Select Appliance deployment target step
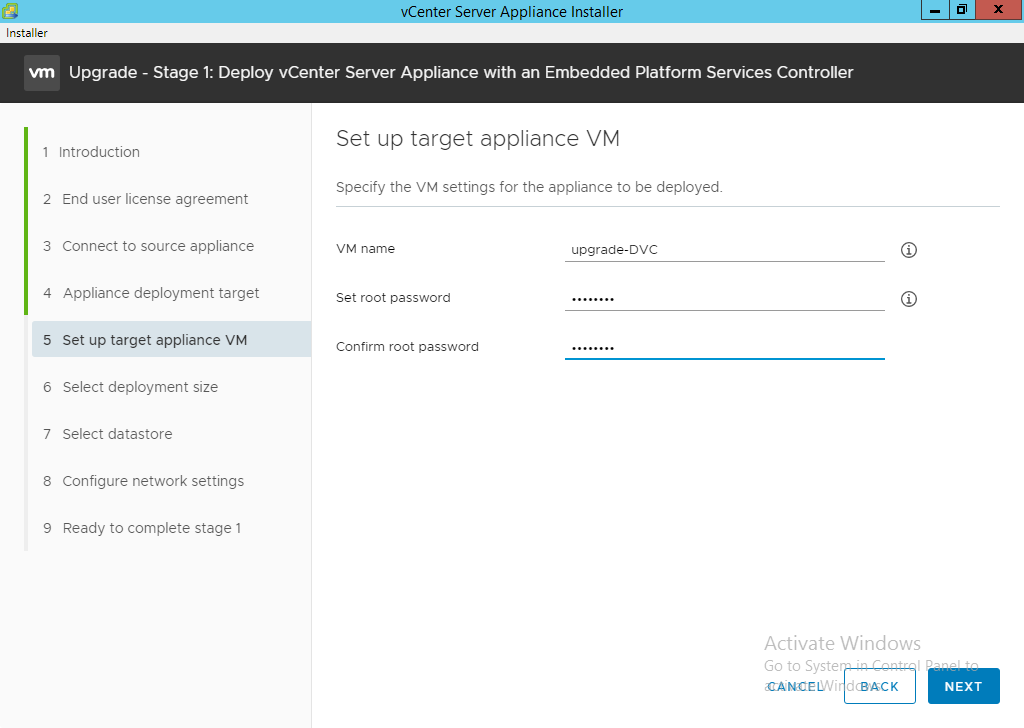The height and width of the screenshot is (728, 1024). point(151,293)
